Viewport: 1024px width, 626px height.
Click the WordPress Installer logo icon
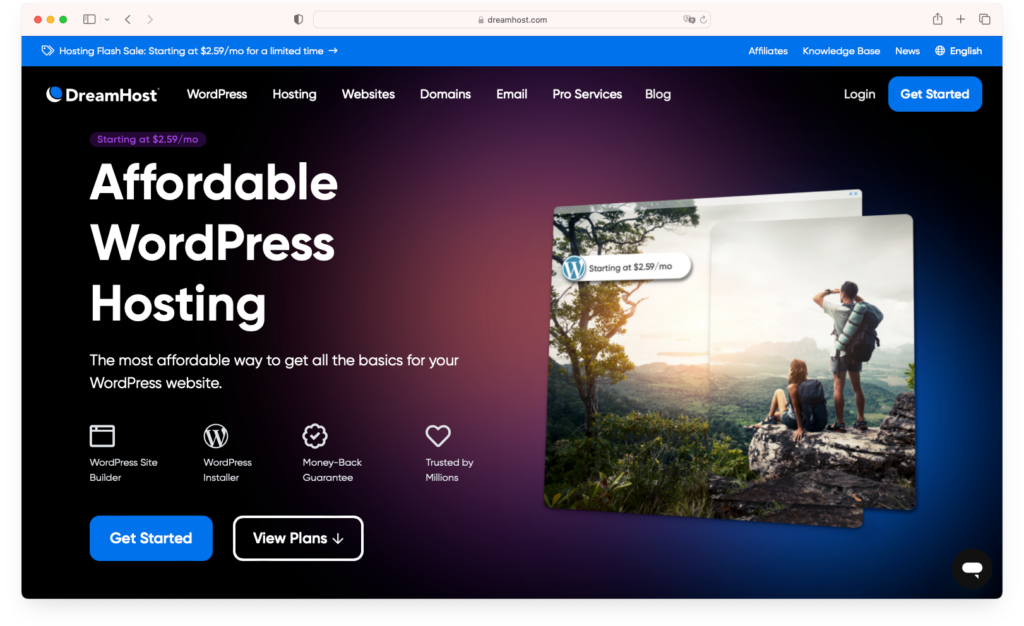click(x=216, y=436)
